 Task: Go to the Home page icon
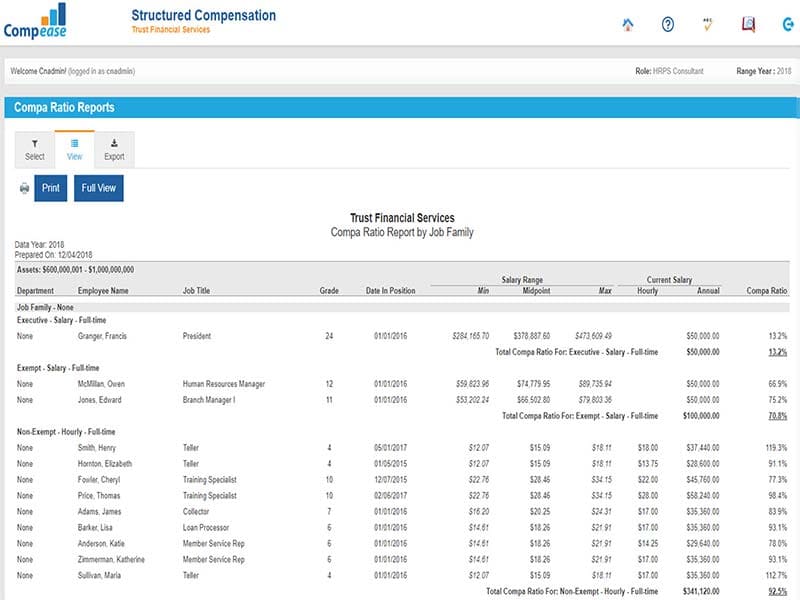(x=627, y=25)
